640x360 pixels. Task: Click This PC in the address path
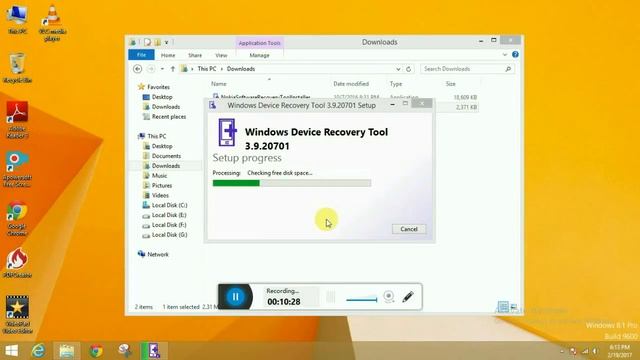[207, 69]
